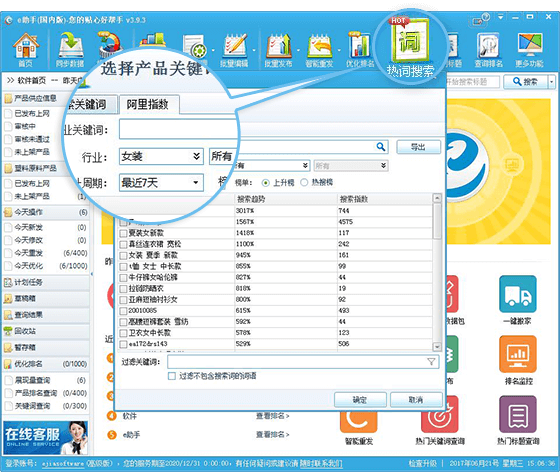Open the 优化排名 toolbar icon

click(x=360, y=50)
